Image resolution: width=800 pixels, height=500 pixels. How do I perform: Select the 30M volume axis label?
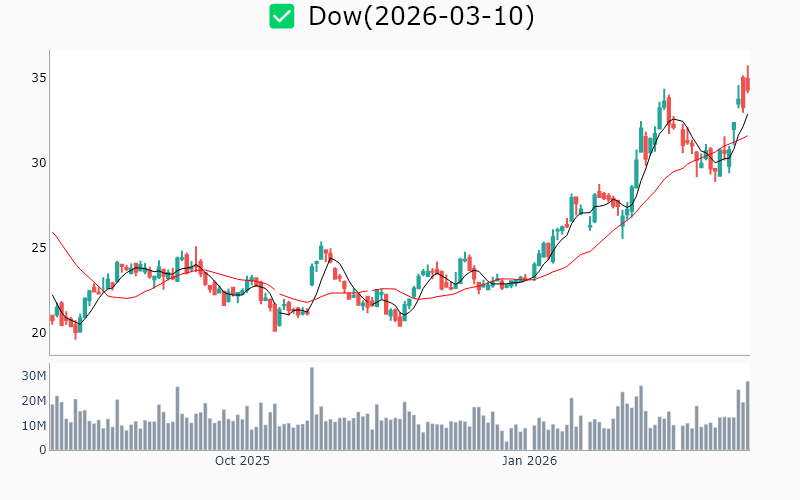coord(34,376)
